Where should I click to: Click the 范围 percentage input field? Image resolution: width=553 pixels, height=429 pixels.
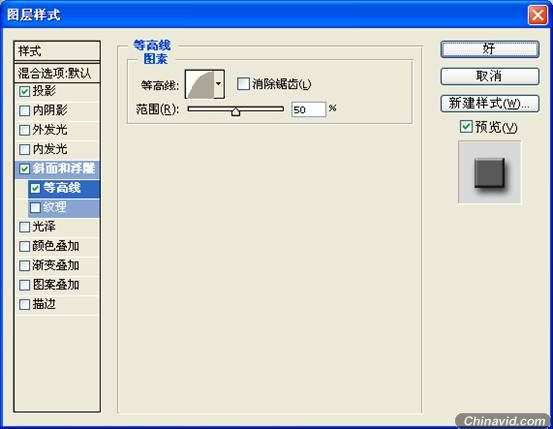click(309, 109)
